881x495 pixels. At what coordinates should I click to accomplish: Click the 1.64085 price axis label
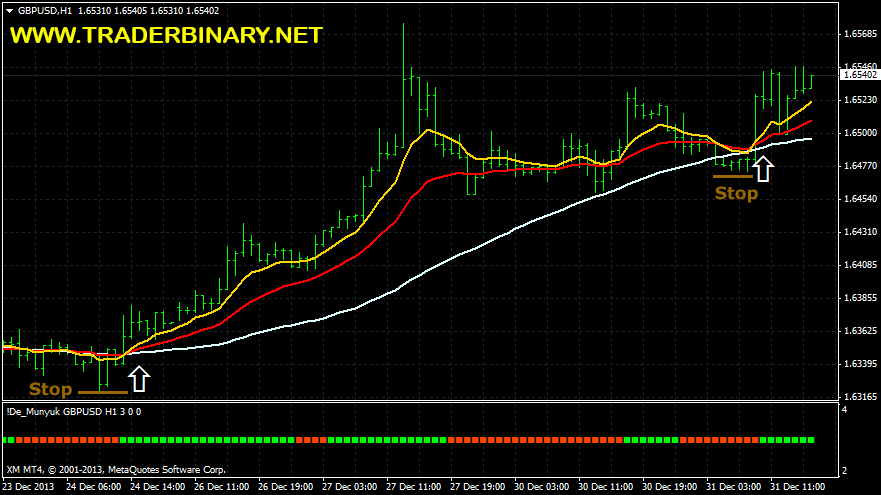pyautogui.click(x=860, y=265)
